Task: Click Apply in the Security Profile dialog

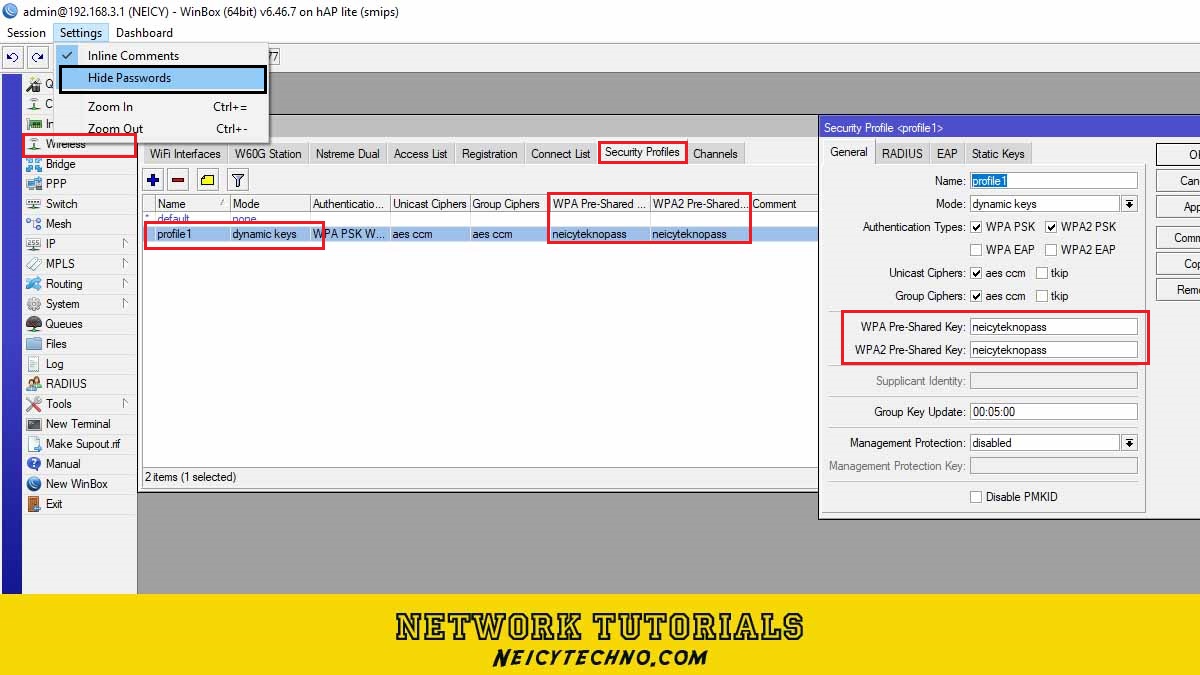Action: [x=1179, y=207]
